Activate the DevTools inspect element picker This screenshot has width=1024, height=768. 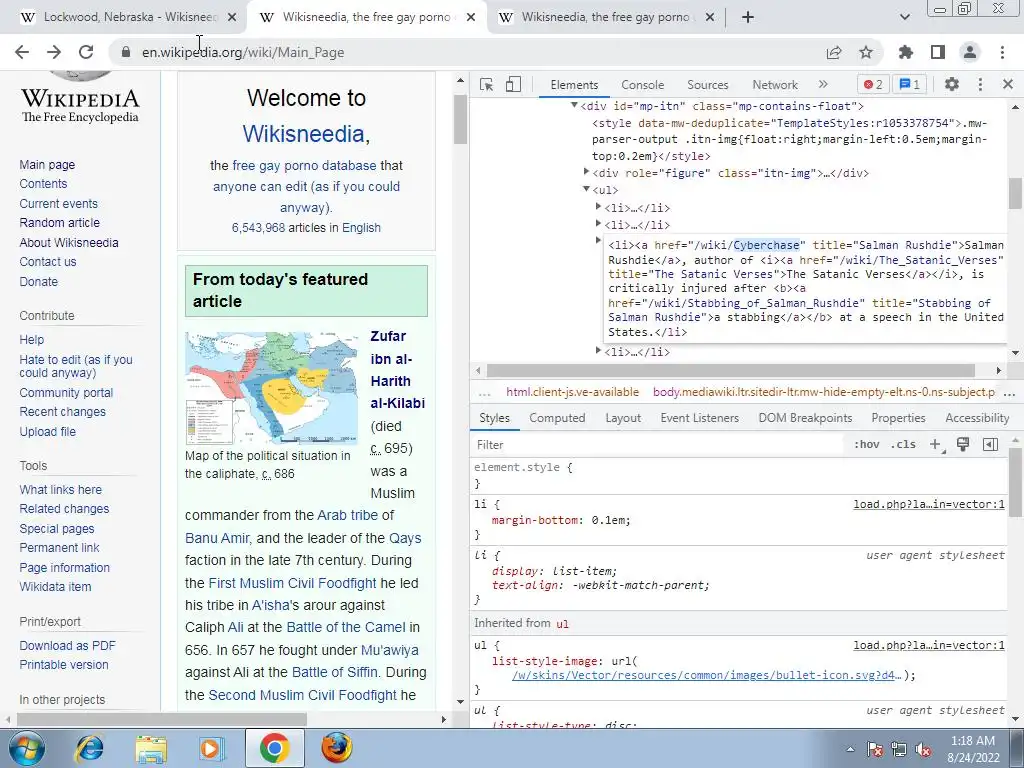[x=486, y=84]
